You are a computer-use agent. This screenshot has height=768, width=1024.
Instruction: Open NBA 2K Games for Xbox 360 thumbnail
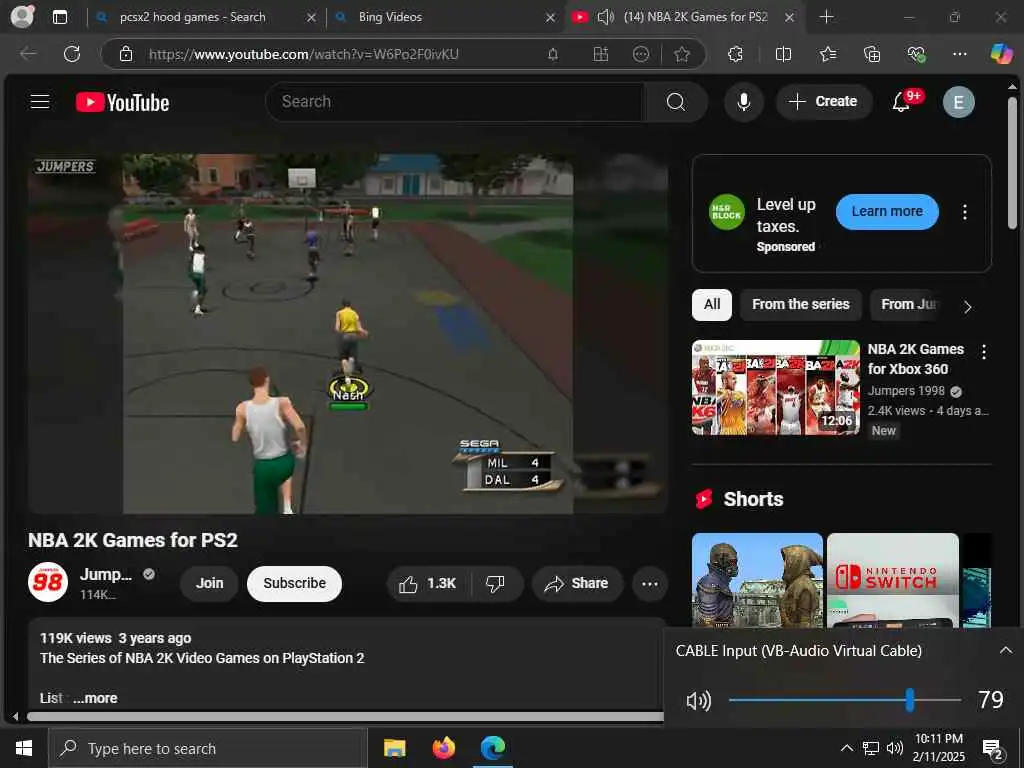[776, 387]
